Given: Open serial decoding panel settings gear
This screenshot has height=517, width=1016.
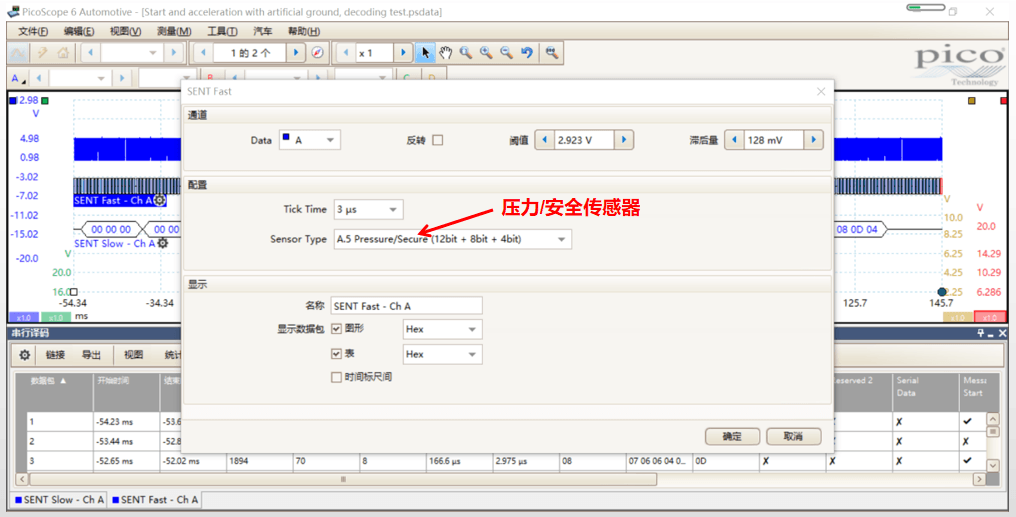Looking at the screenshot, I should point(25,354).
